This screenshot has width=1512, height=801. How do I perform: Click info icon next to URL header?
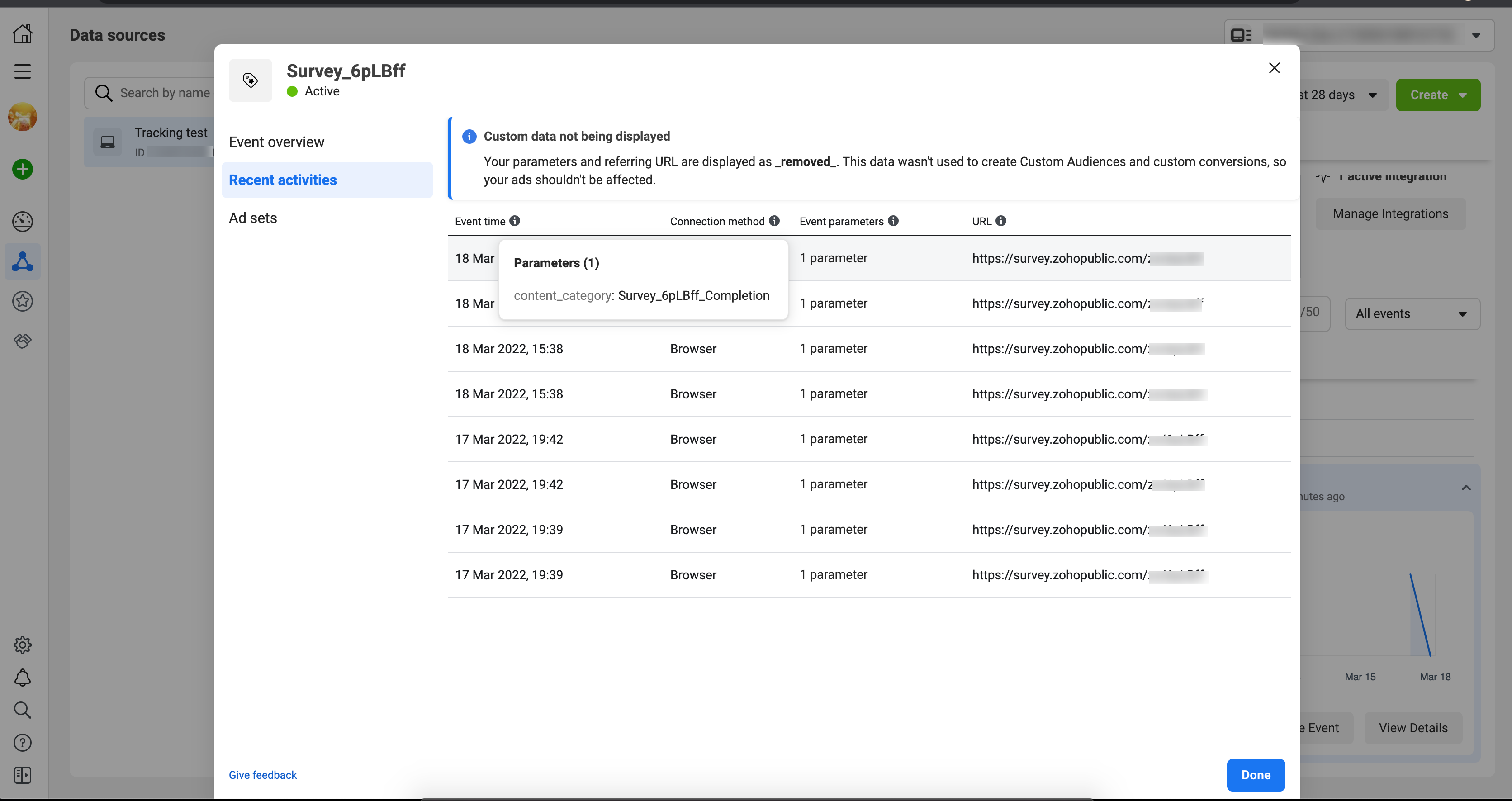click(1001, 221)
